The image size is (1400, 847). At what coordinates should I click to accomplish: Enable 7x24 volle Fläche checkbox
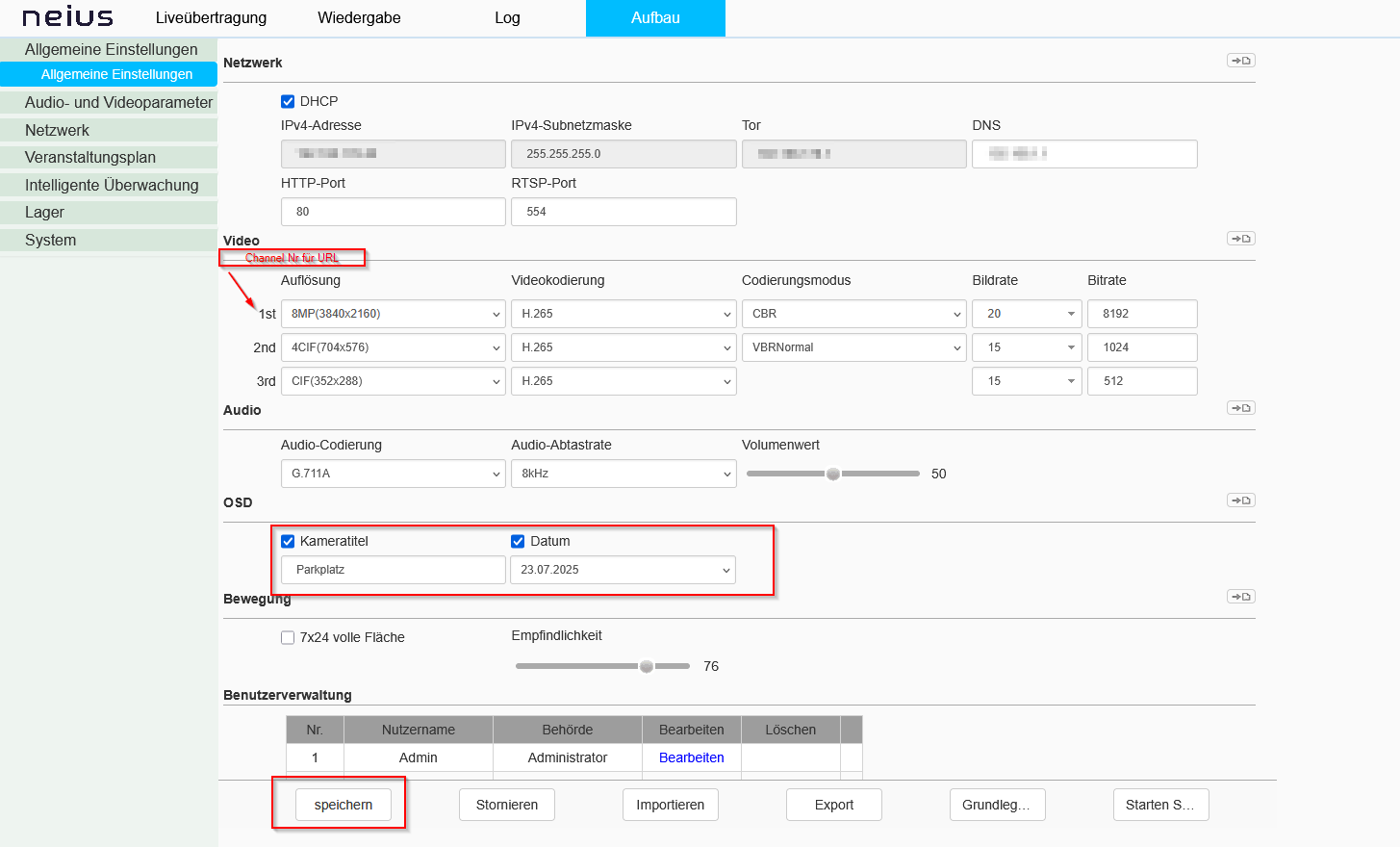point(288,637)
